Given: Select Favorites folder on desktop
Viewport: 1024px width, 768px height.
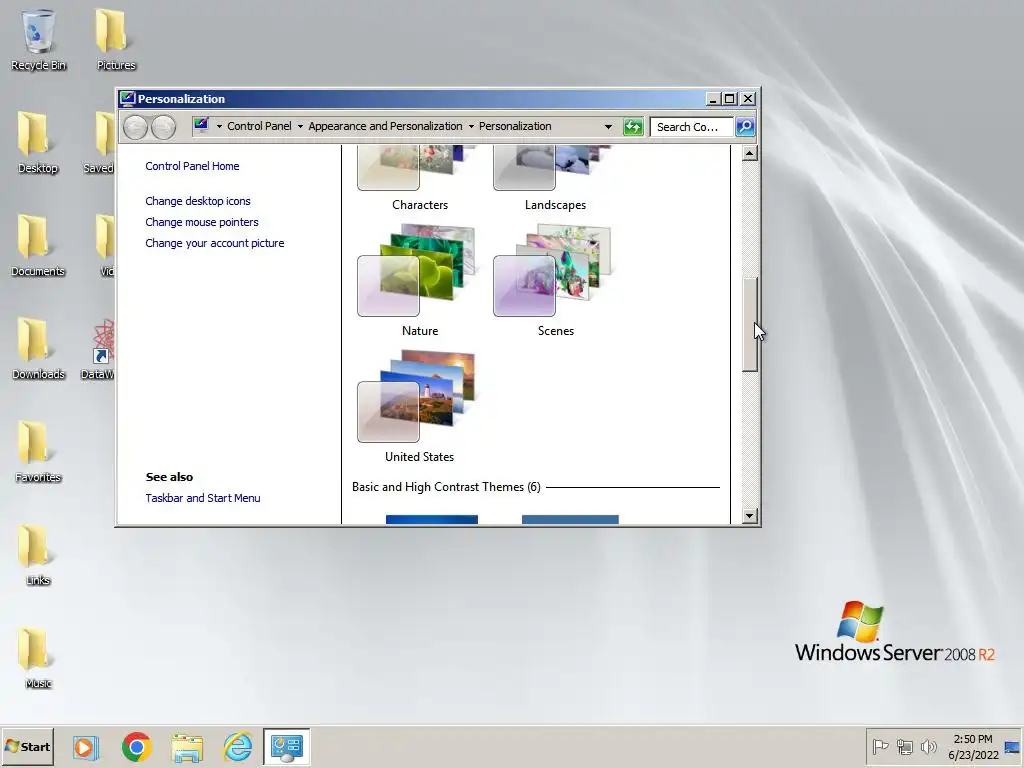Looking at the screenshot, I should pos(38,452).
